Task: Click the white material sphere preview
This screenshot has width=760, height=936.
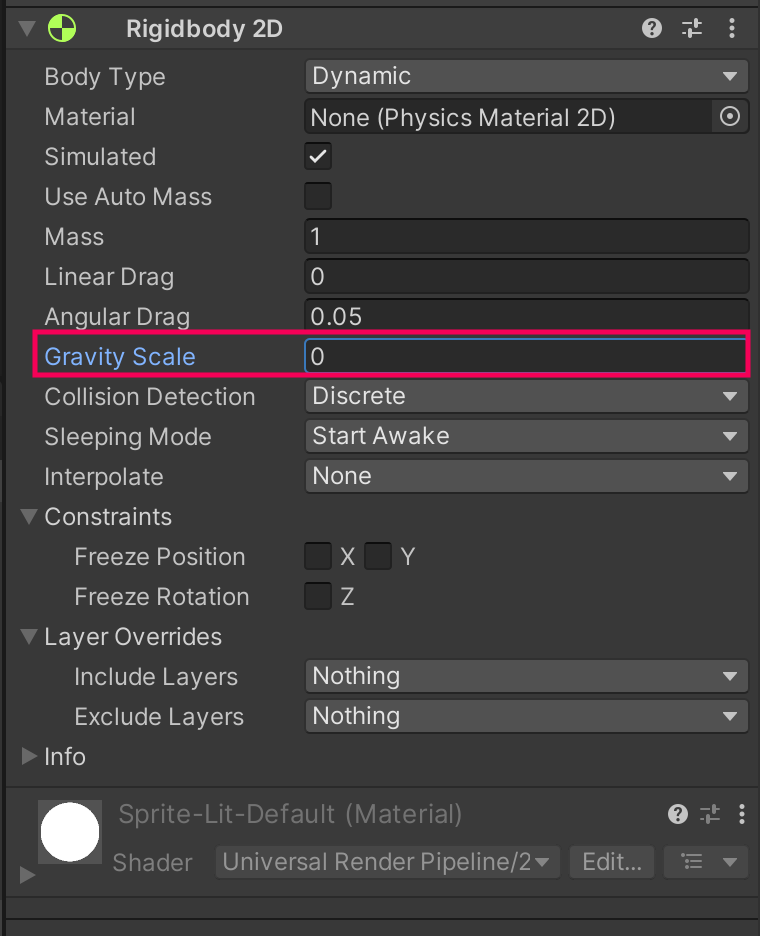Action: 69,832
